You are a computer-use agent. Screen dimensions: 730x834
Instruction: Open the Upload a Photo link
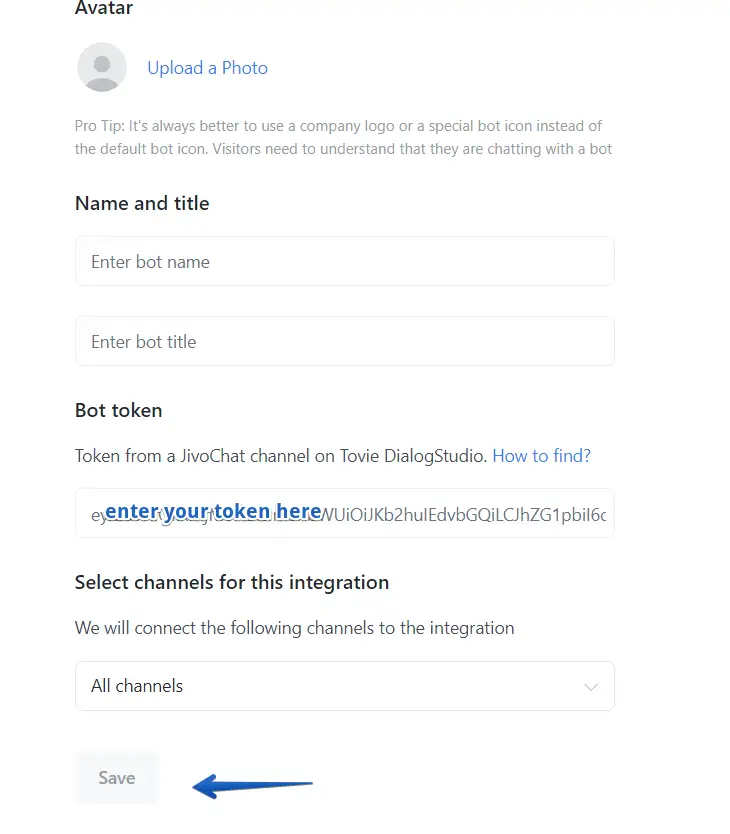coord(207,68)
